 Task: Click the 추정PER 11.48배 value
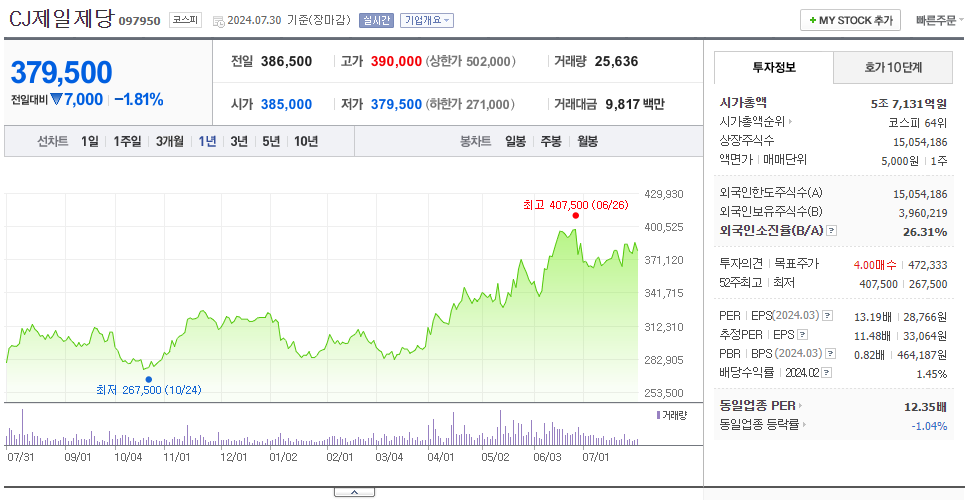872,336
